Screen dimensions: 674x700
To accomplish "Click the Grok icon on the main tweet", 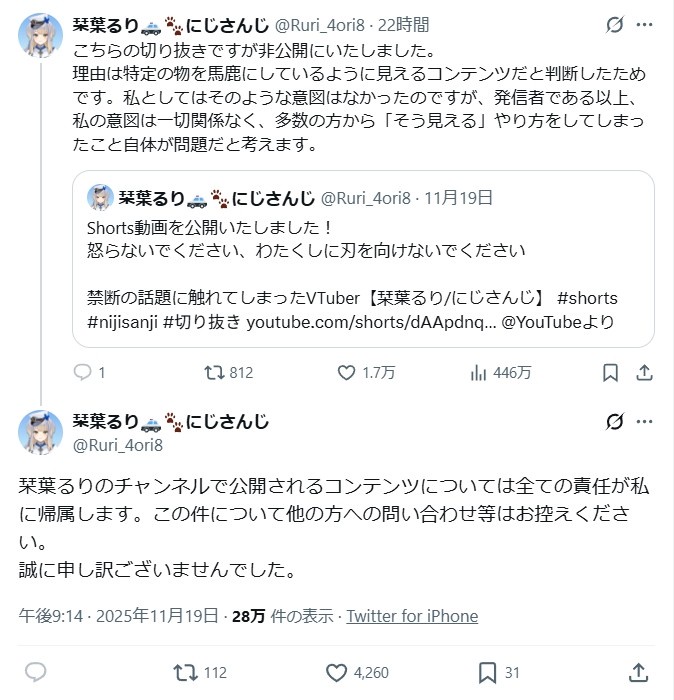I will point(617,422).
